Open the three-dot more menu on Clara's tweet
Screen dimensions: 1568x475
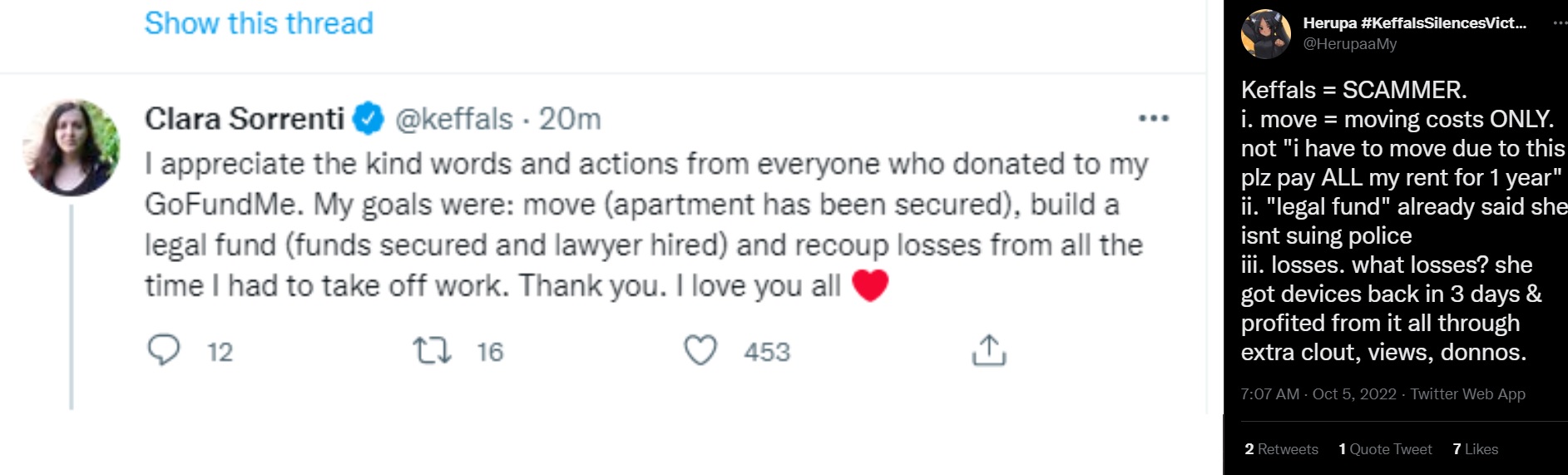click(1154, 119)
